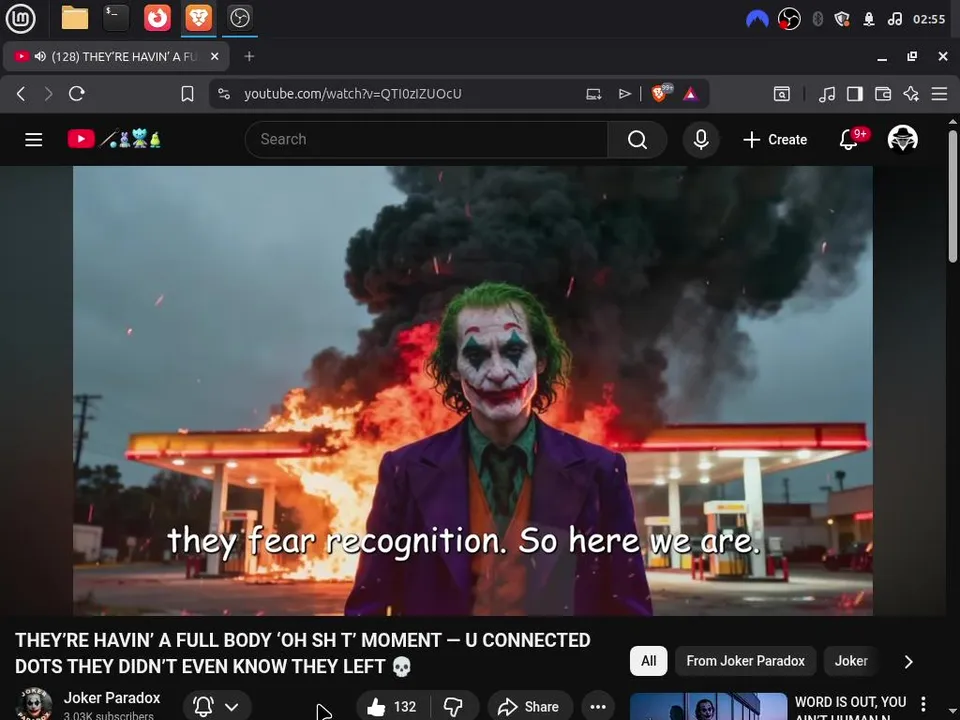Click the video title THEY'RE HAVIN' A FULL BODY
960x720 pixels.
302,653
